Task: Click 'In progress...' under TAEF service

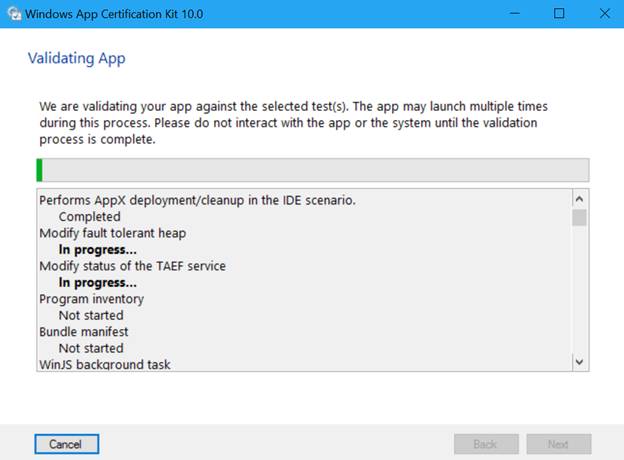Action: click(x=98, y=283)
